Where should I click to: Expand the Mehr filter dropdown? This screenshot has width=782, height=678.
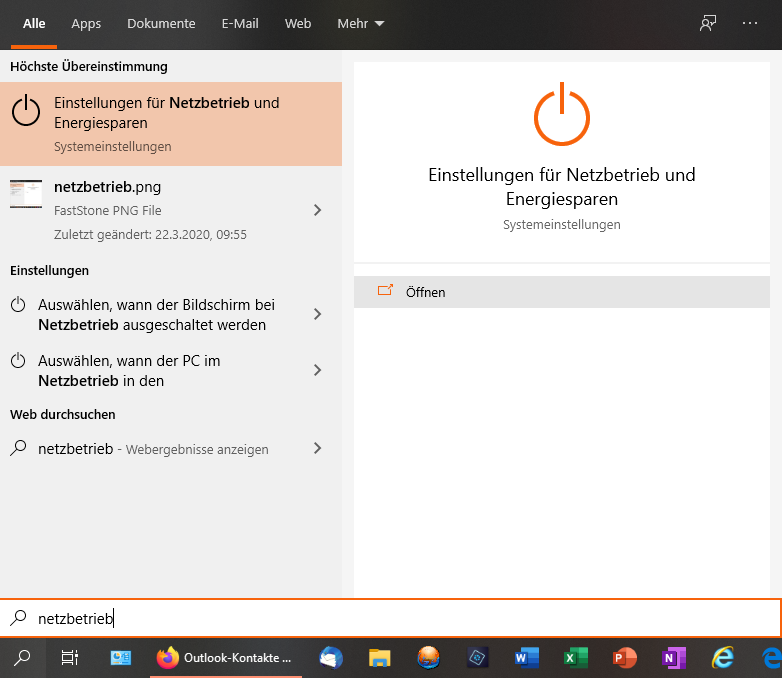click(x=361, y=24)
